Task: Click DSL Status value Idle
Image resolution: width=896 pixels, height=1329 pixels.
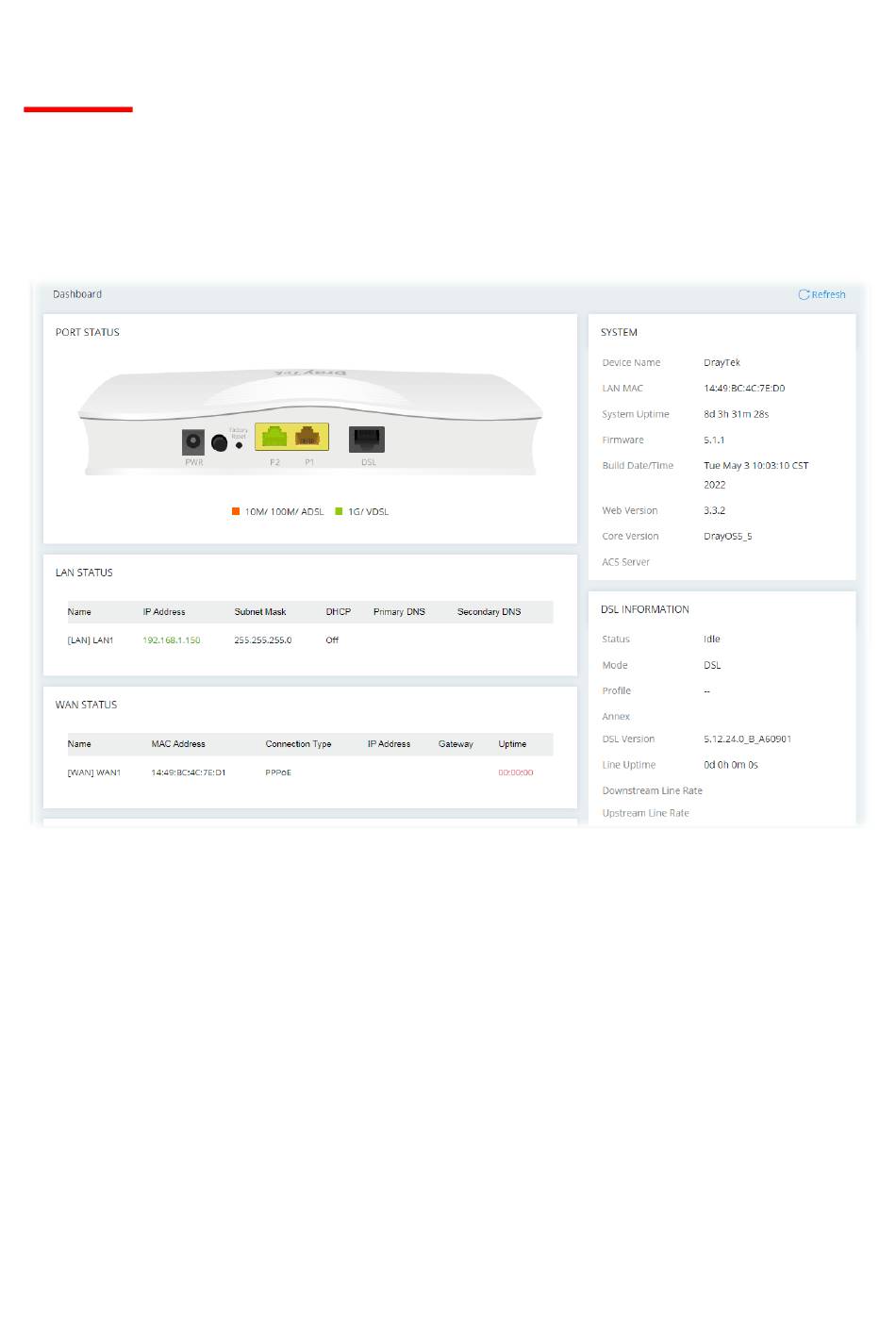Action: click(711, 639)
